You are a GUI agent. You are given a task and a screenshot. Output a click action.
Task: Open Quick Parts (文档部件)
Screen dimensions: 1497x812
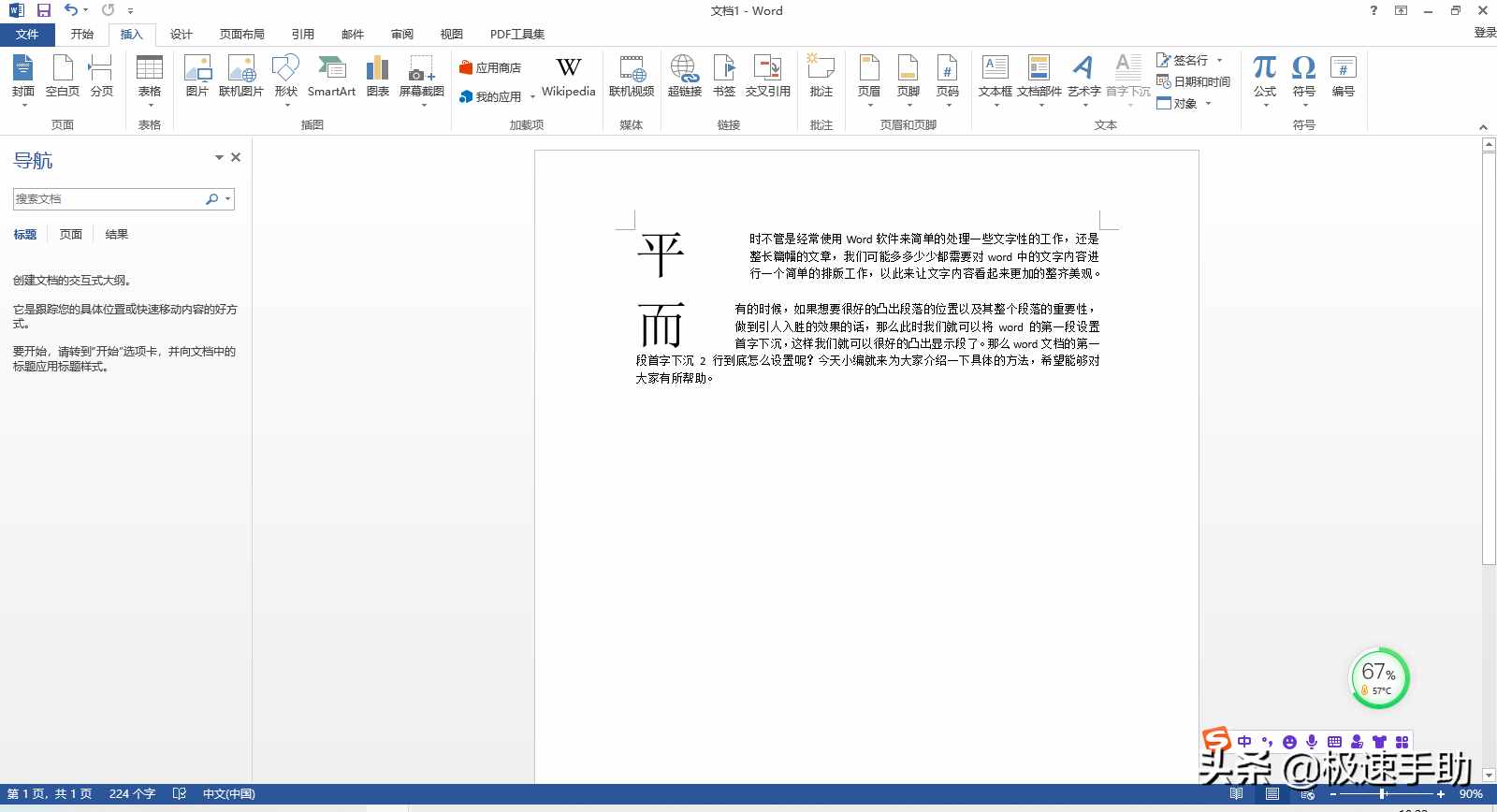click(1039, 79)
